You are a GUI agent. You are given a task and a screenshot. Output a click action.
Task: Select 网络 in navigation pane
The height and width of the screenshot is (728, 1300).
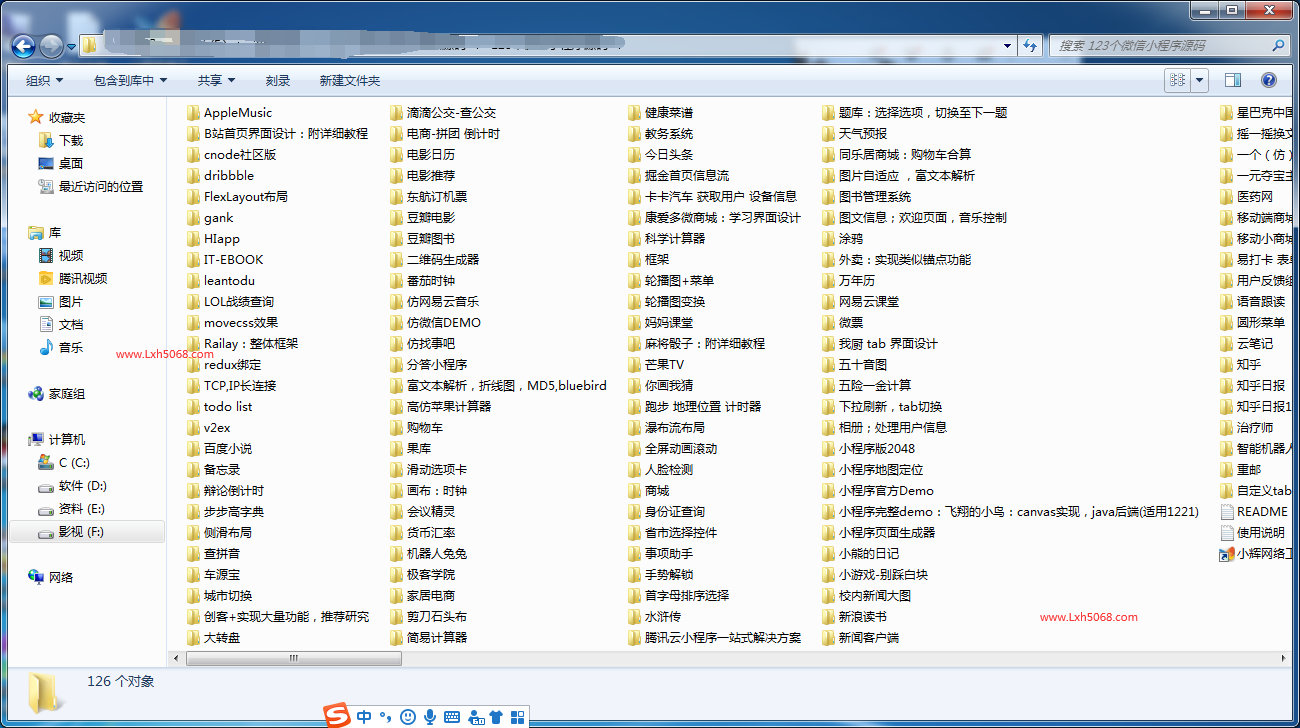pyautogui.click(x=61, y=577)
